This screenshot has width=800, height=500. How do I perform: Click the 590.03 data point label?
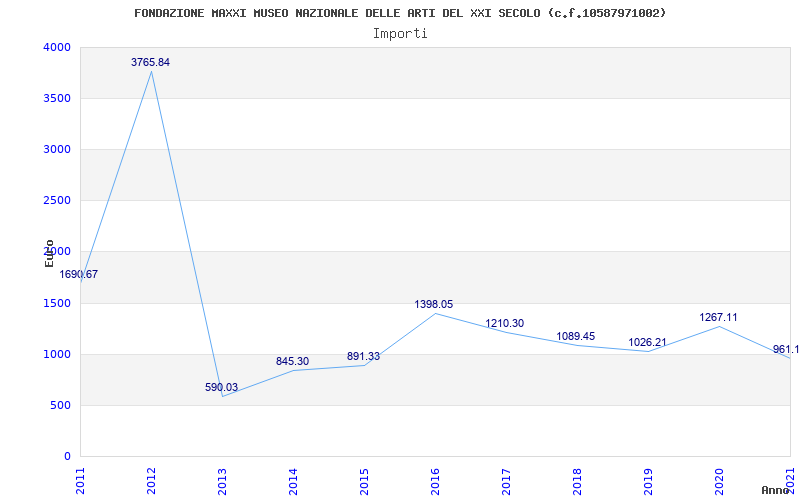(221, 387)
